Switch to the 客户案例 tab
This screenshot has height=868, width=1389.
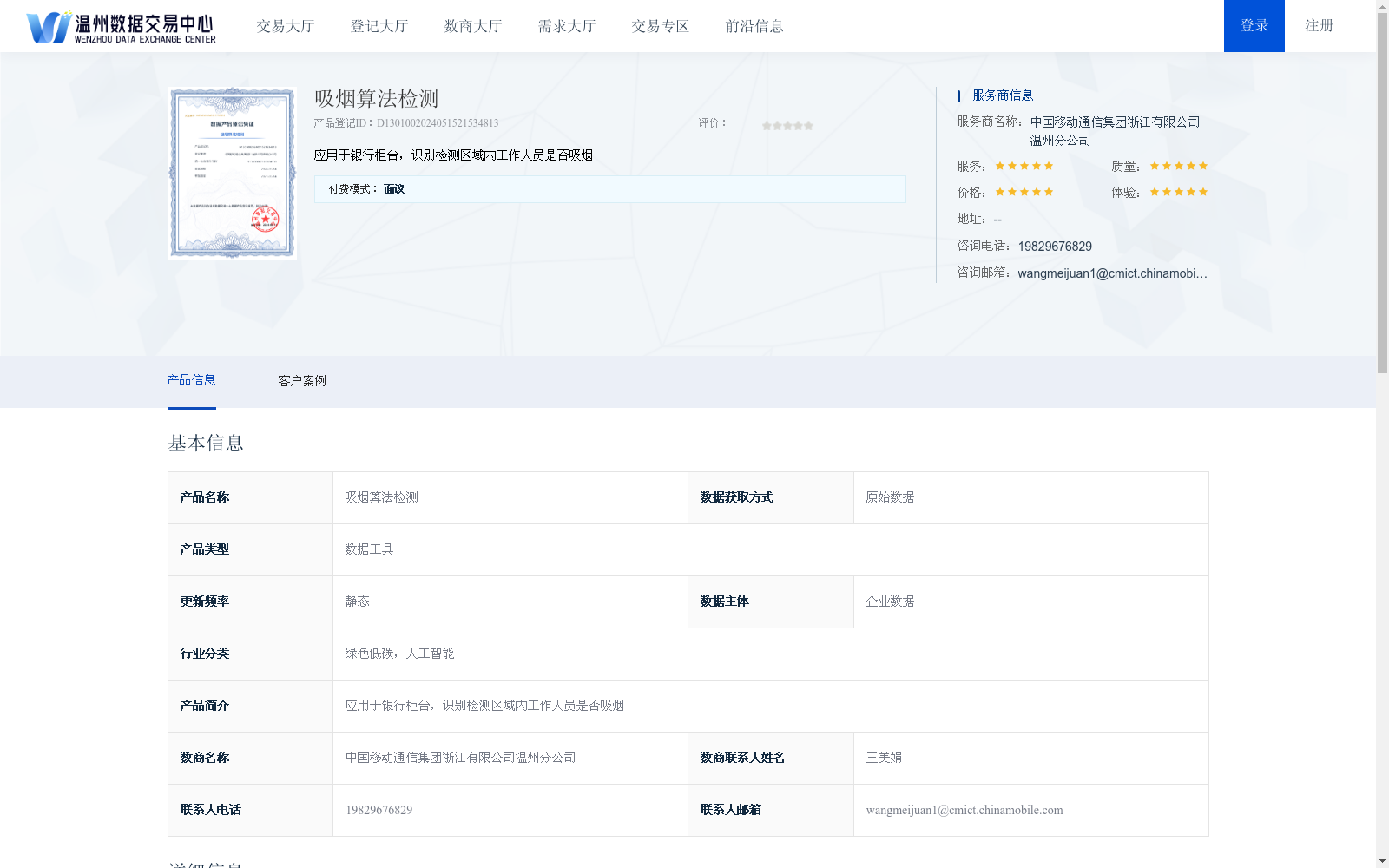click(x=302, y=381)
